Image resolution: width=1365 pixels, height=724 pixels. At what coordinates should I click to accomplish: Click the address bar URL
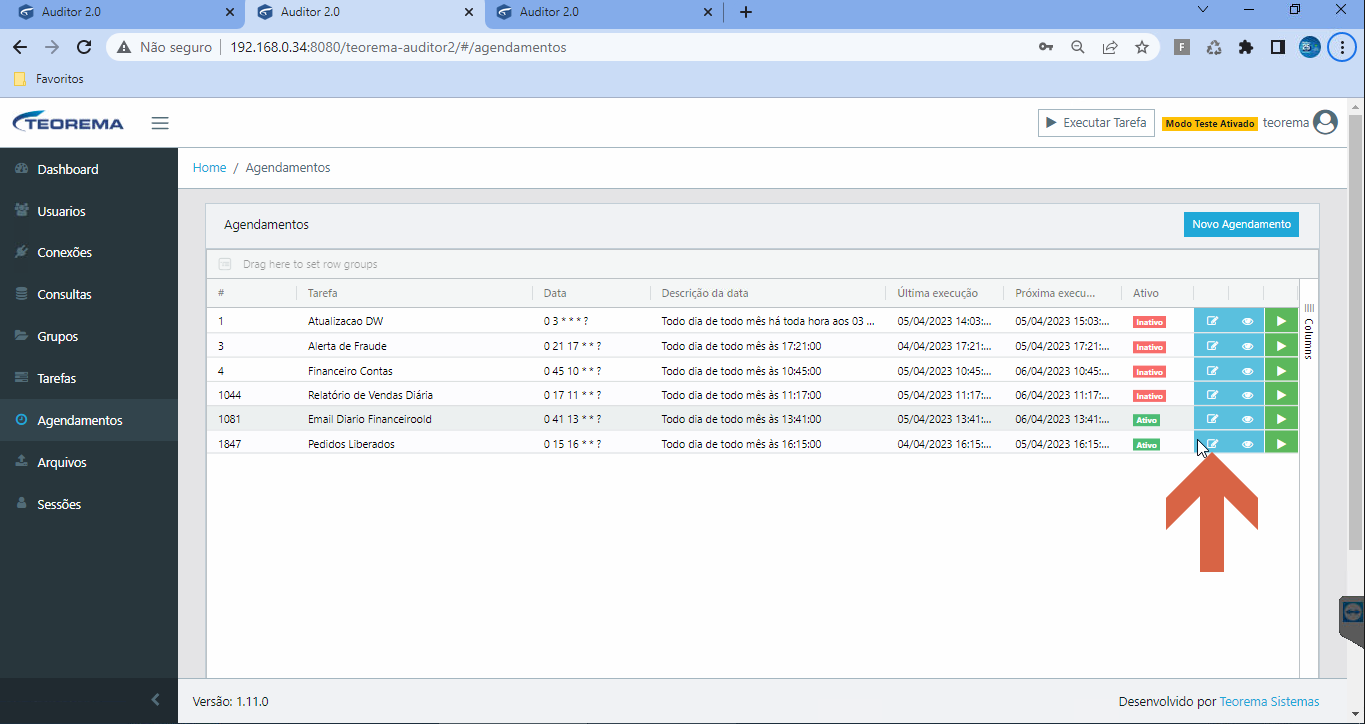[x=398, y=47]
